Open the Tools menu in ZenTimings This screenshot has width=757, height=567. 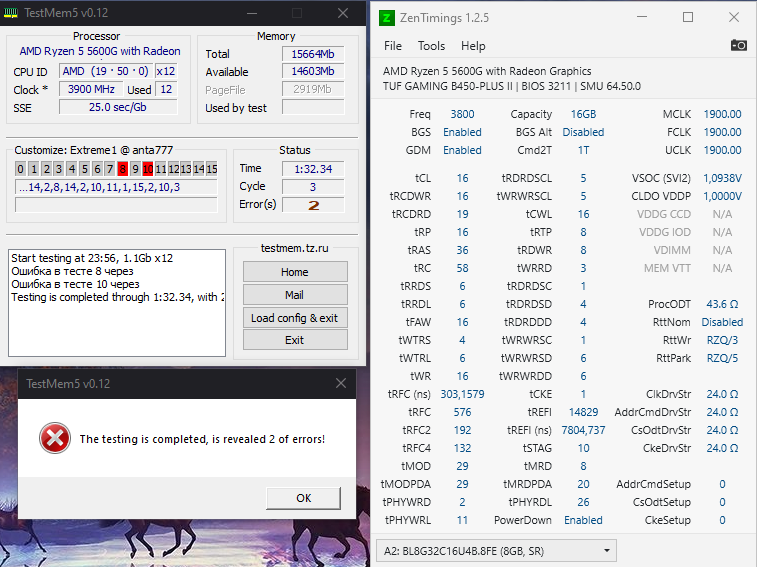coord(431,46)
